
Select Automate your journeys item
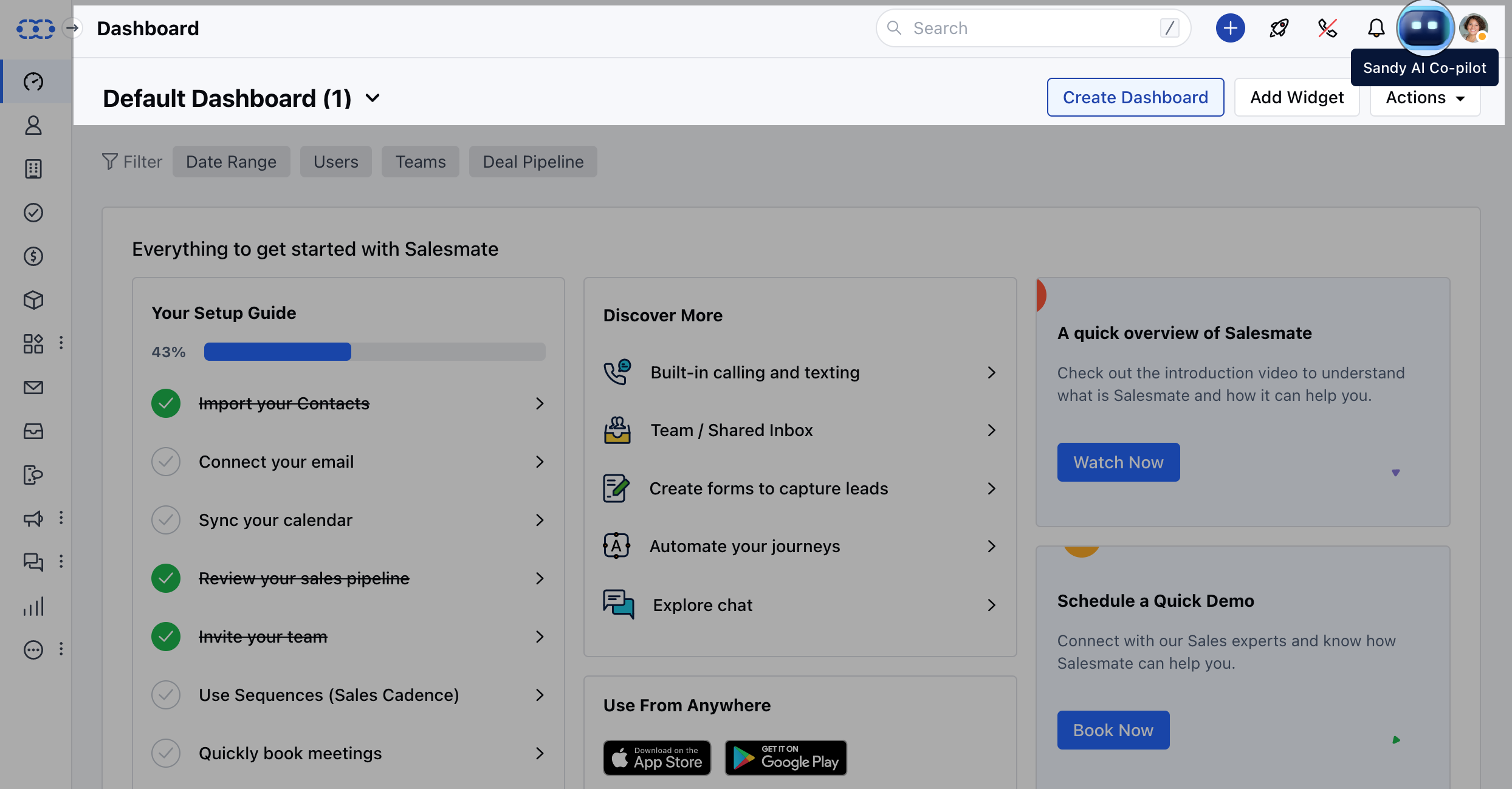[x=800, y=546]
